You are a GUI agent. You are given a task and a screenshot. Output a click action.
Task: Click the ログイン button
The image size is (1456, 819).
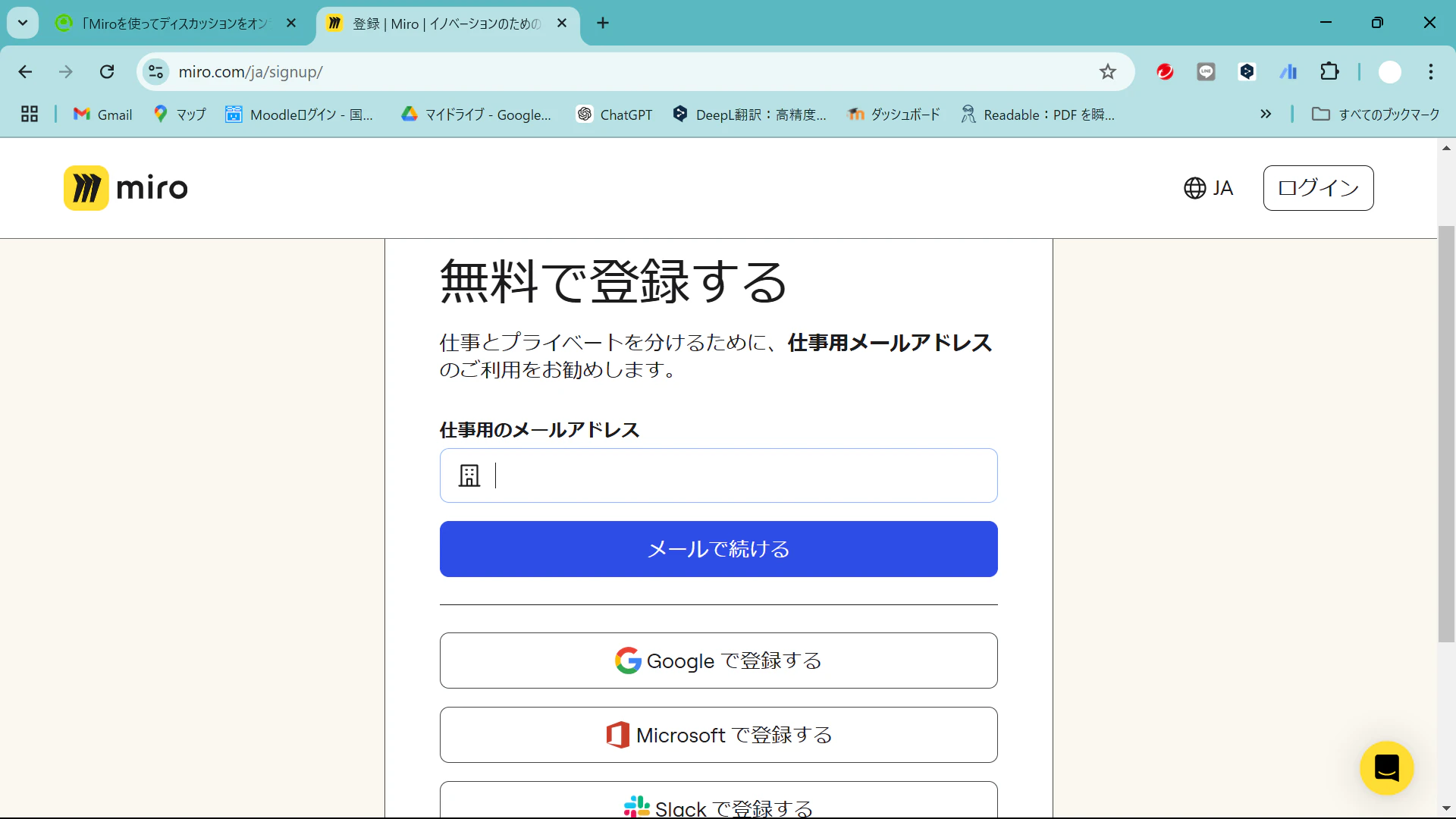click(1318, 188)
